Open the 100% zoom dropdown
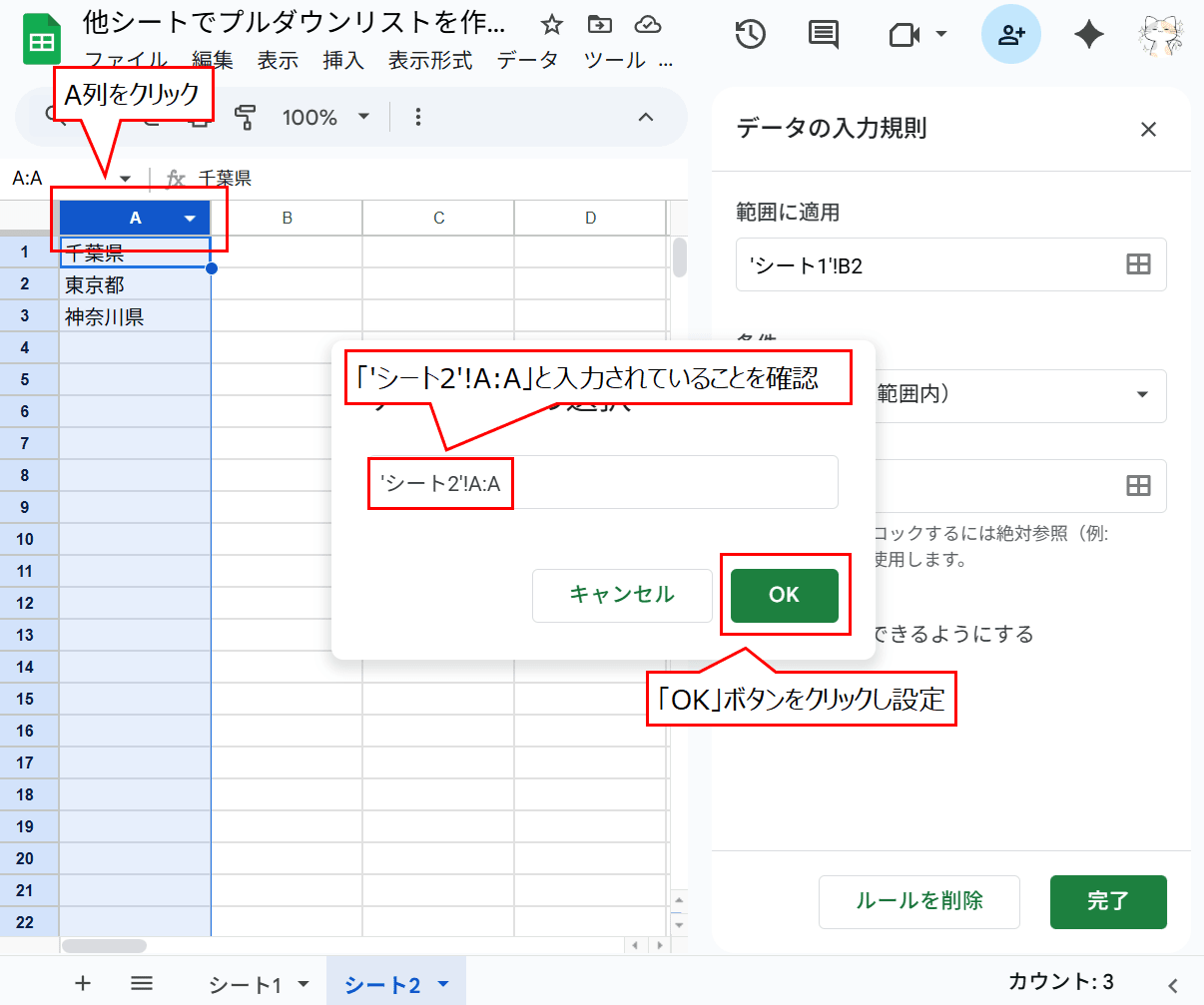Image resolution: width=1204 pixels, height=1005 pixels. [x=325, y=117]
